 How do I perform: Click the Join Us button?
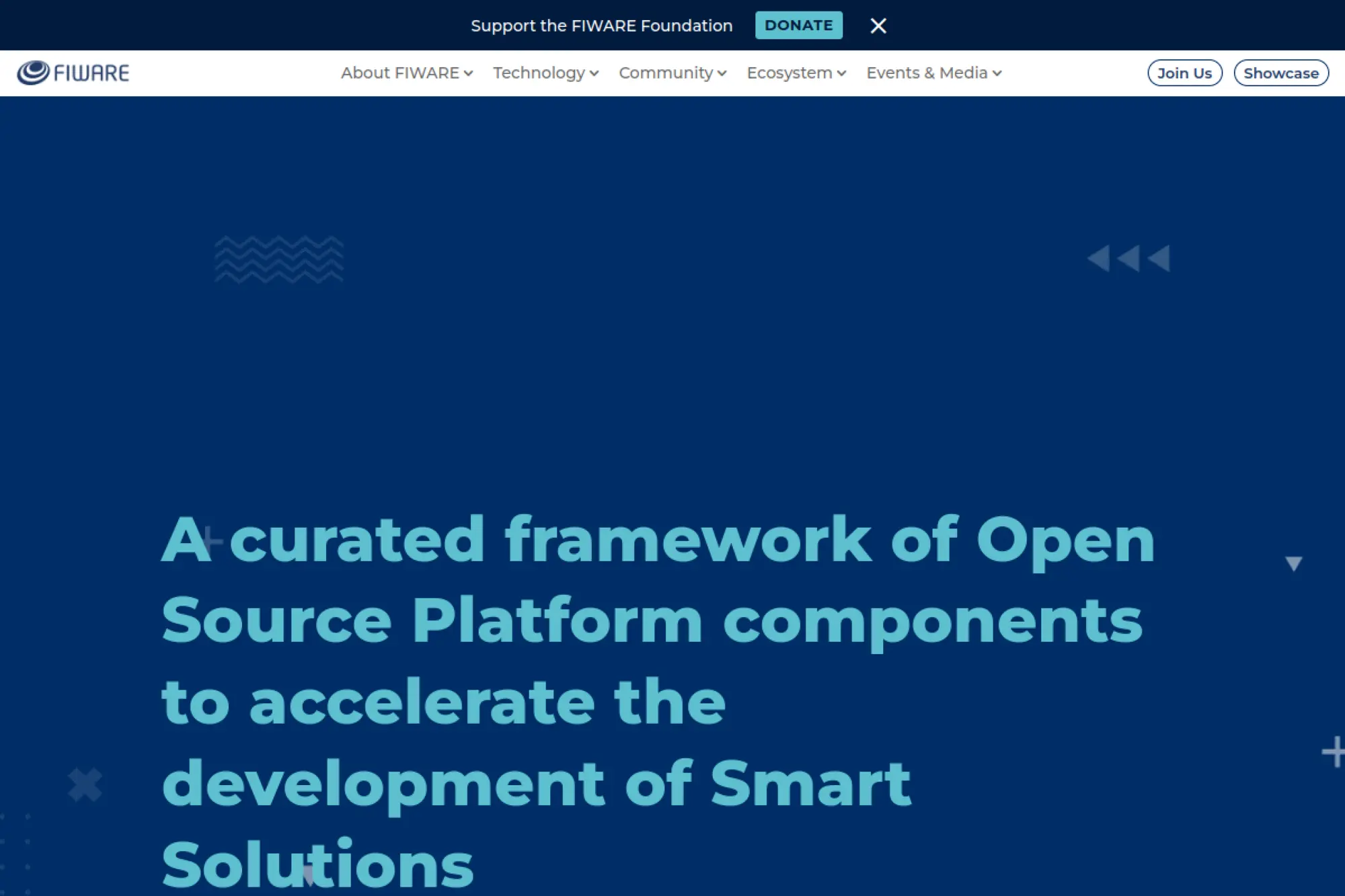coord(1184,73)
